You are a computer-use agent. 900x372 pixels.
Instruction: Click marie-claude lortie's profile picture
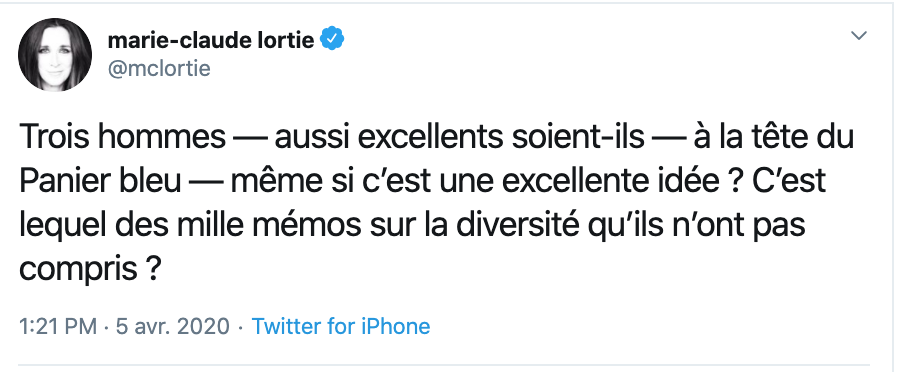(55, 55)
